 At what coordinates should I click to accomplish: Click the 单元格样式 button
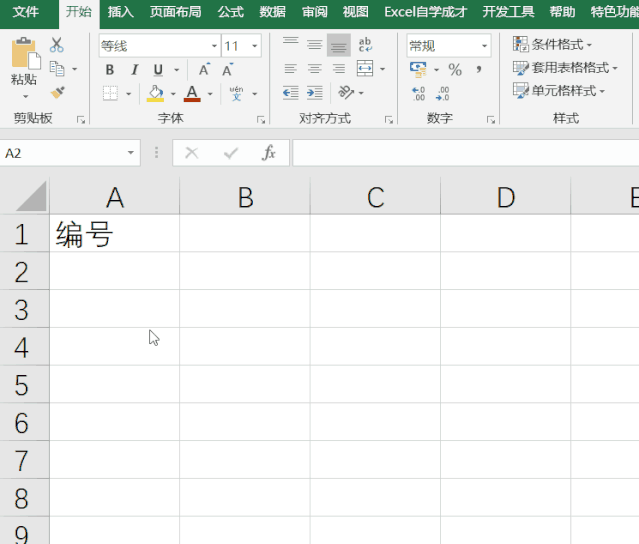click(559, 90)
